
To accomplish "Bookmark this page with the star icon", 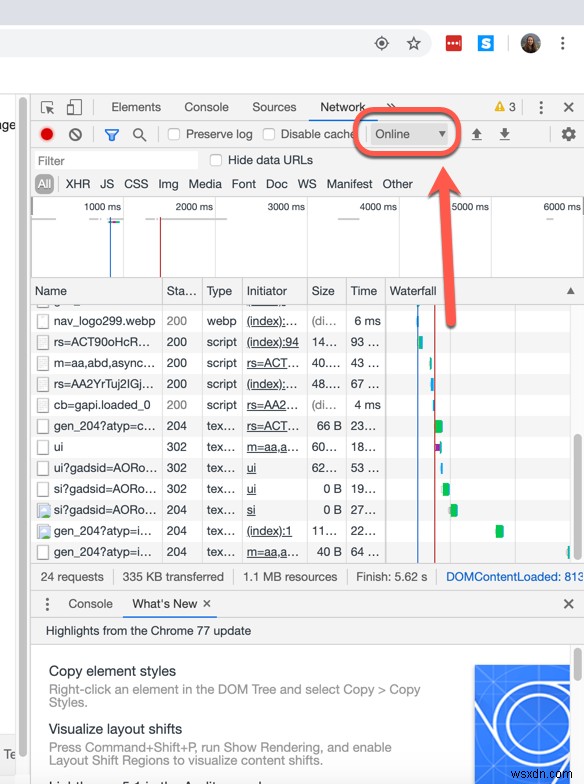I will coord(414,44).
